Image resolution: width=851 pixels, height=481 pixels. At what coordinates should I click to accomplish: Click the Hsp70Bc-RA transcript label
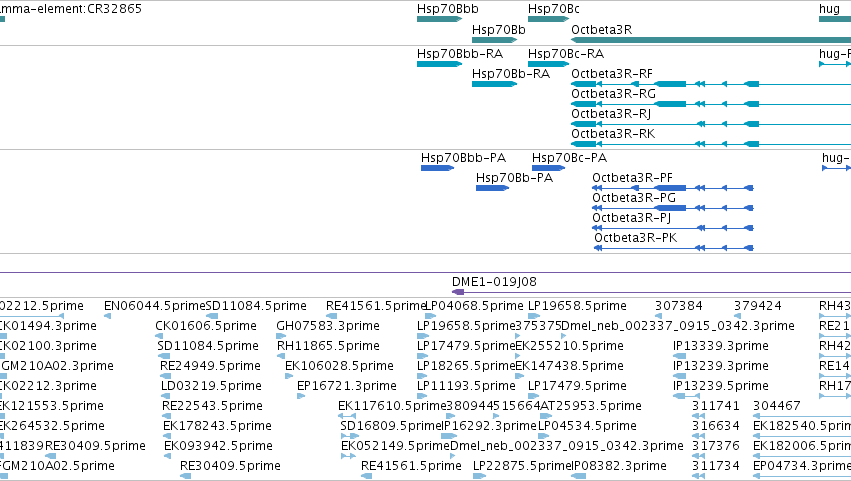pyautogui.click(x=566, y=54)
